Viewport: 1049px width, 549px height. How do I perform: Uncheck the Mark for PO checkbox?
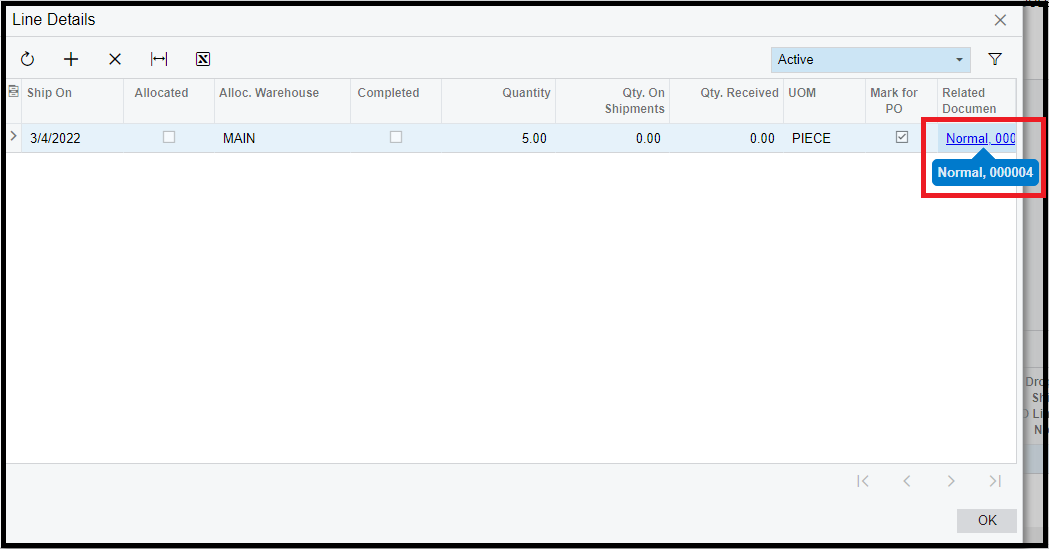tap(902, 138)
